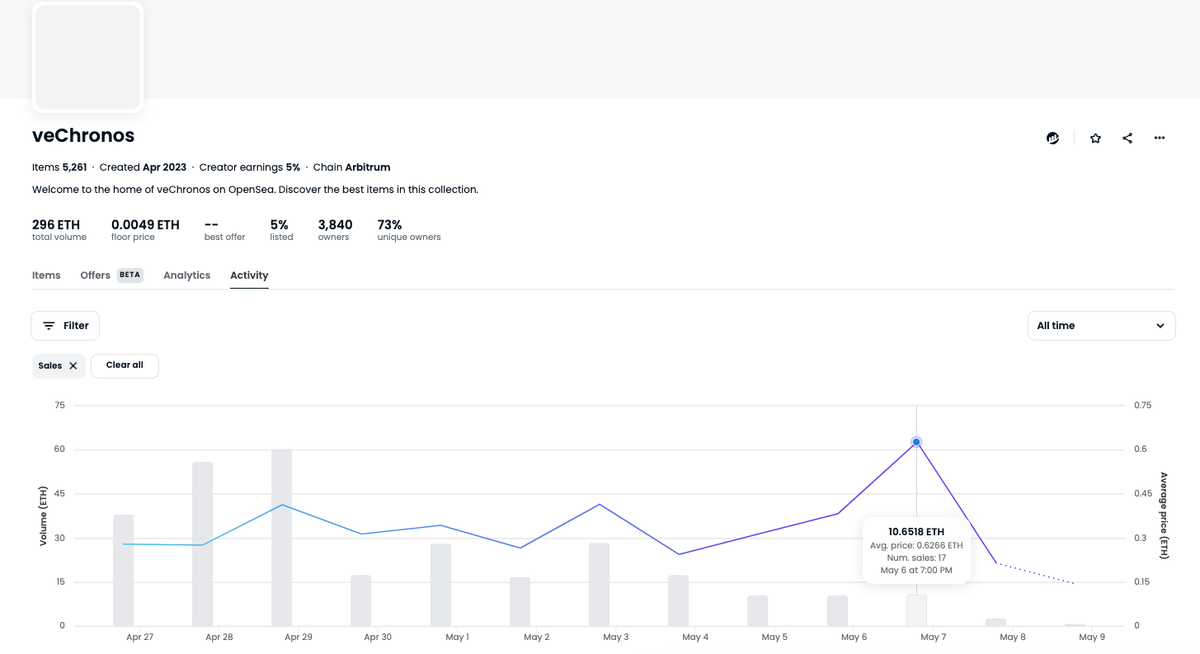Click the 296 ETH total volume stat
The width and height of the screenshot is (1200, 654).
[58, 230]
